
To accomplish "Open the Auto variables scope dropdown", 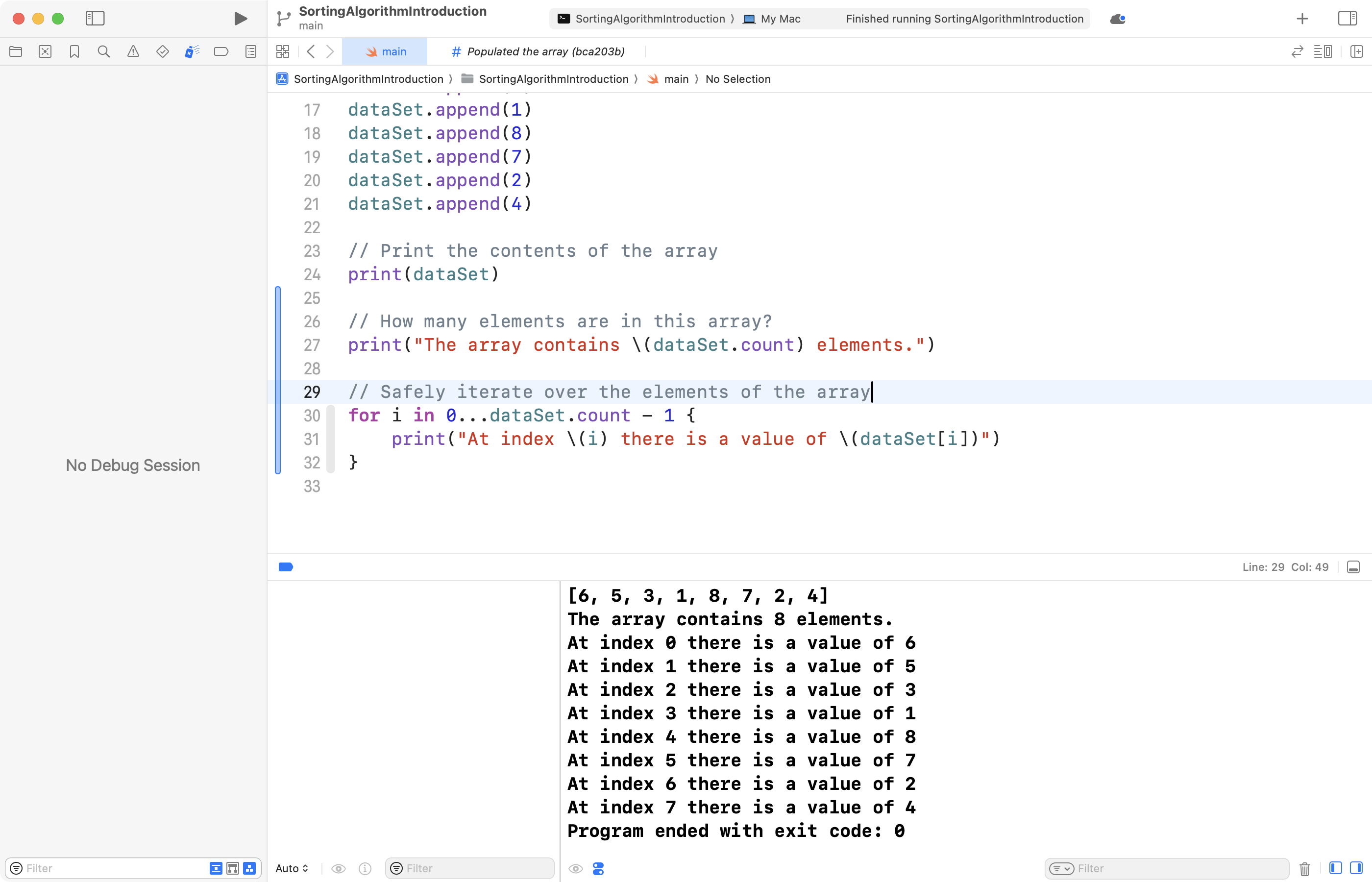I will point(292,868).
